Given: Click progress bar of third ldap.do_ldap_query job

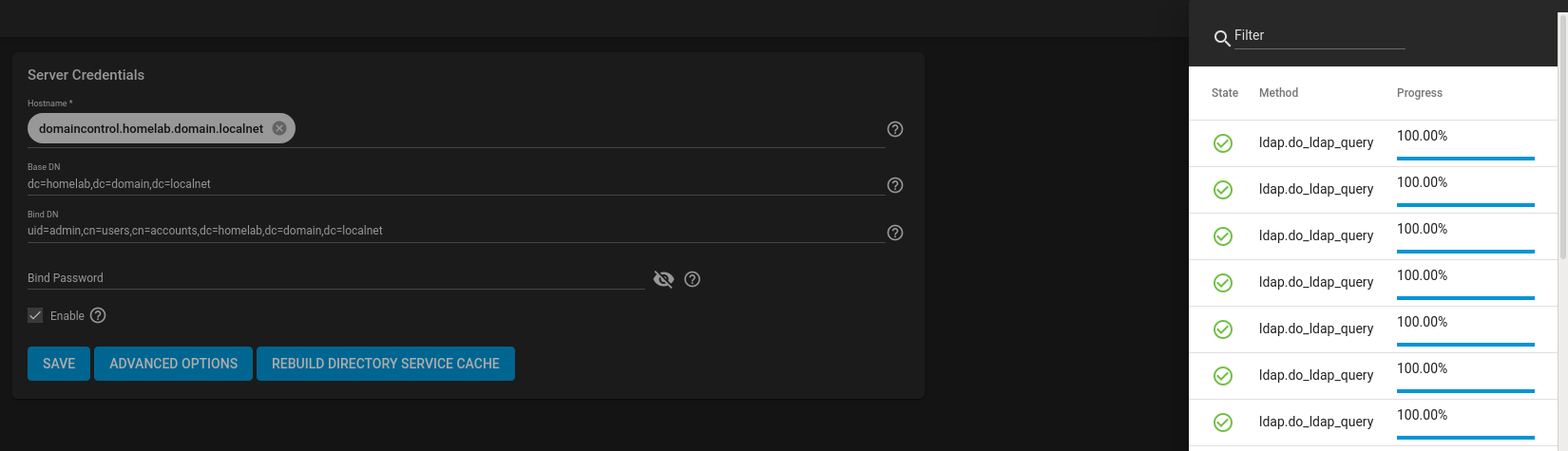Looking at the screenshot, I should click(1465, 252).
